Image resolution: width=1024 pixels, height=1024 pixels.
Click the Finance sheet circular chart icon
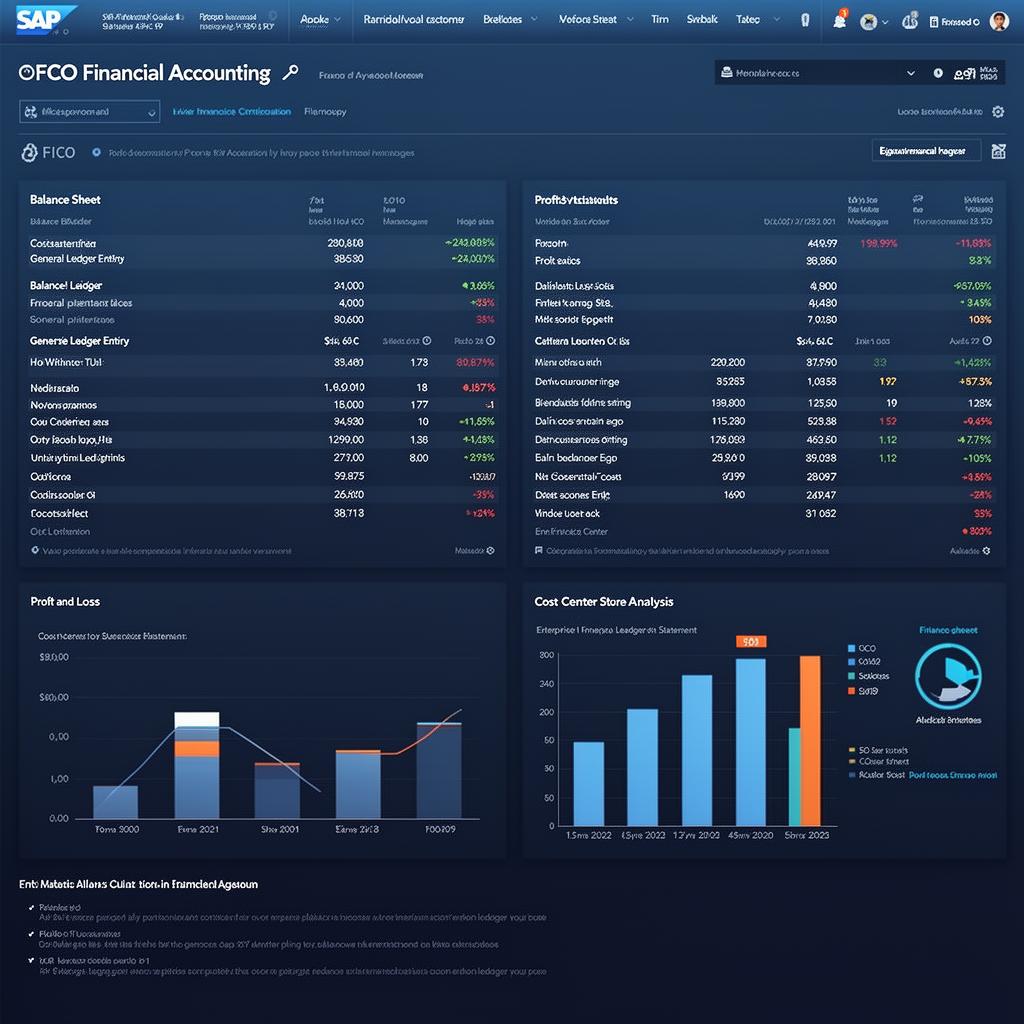coord(948,677)
